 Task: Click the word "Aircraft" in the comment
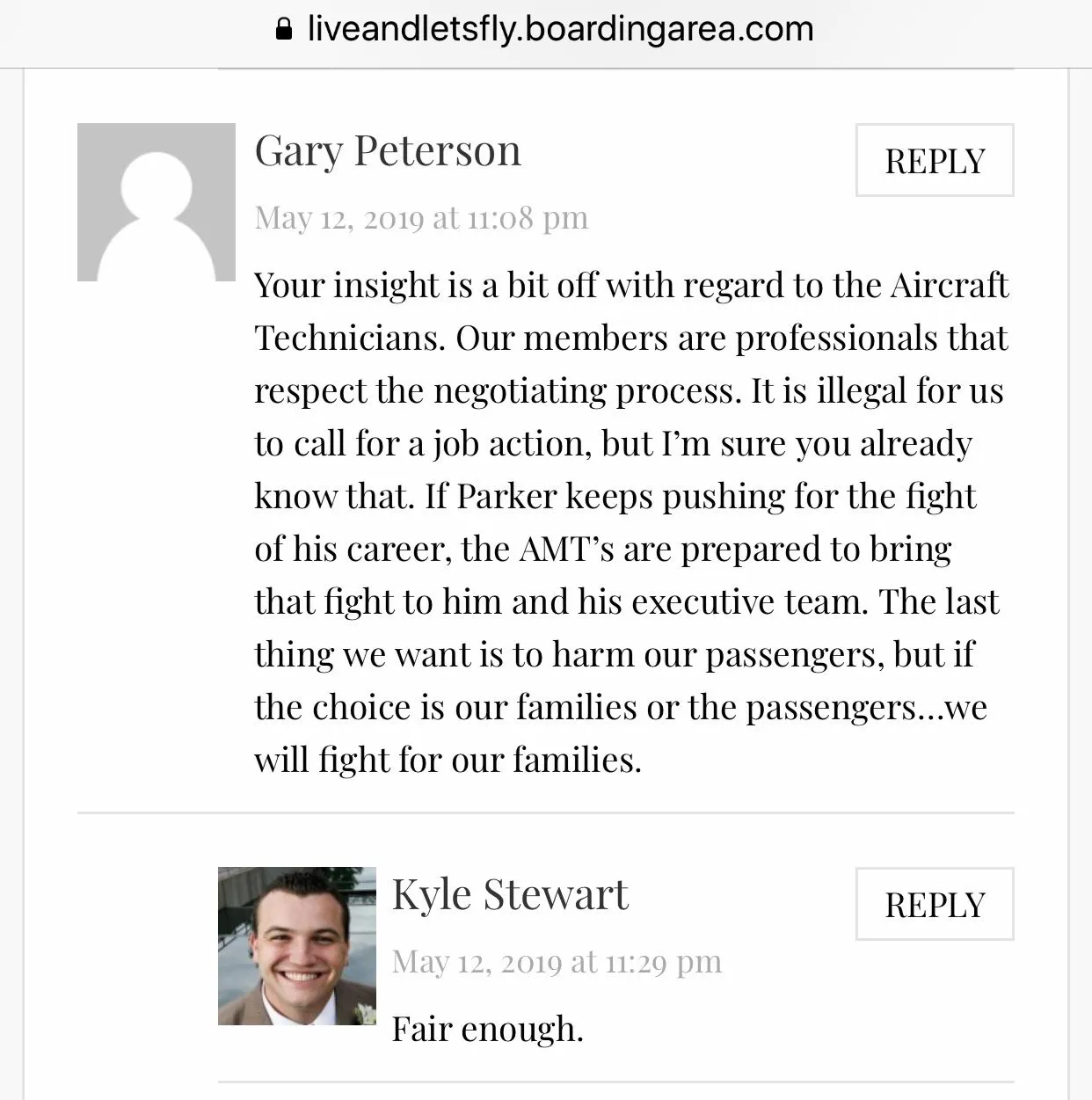pyautogui.click(x=949, y=285)
